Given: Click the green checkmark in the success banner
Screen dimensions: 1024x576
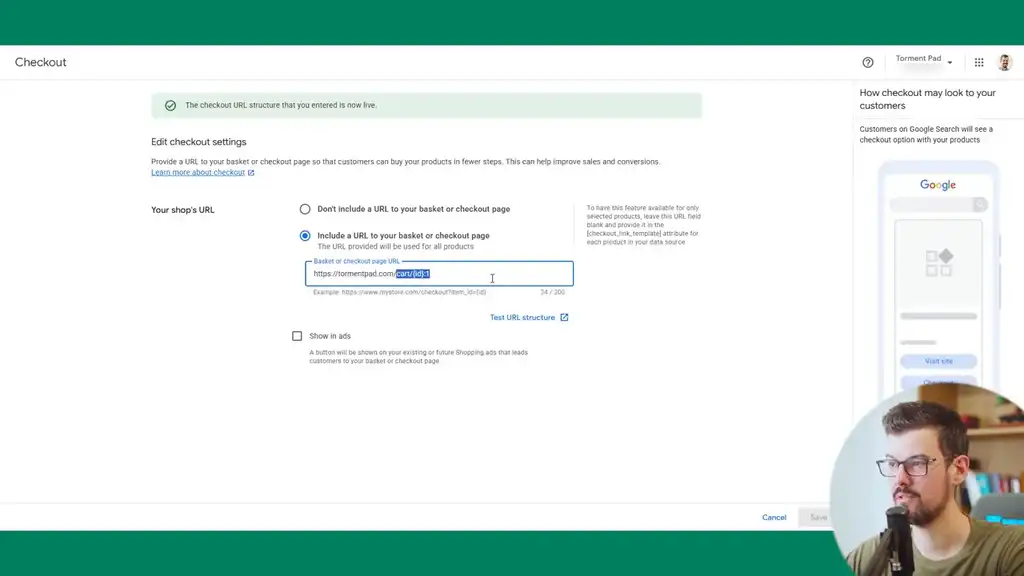Looking at the screenshot, I should [x=169, y=104].
